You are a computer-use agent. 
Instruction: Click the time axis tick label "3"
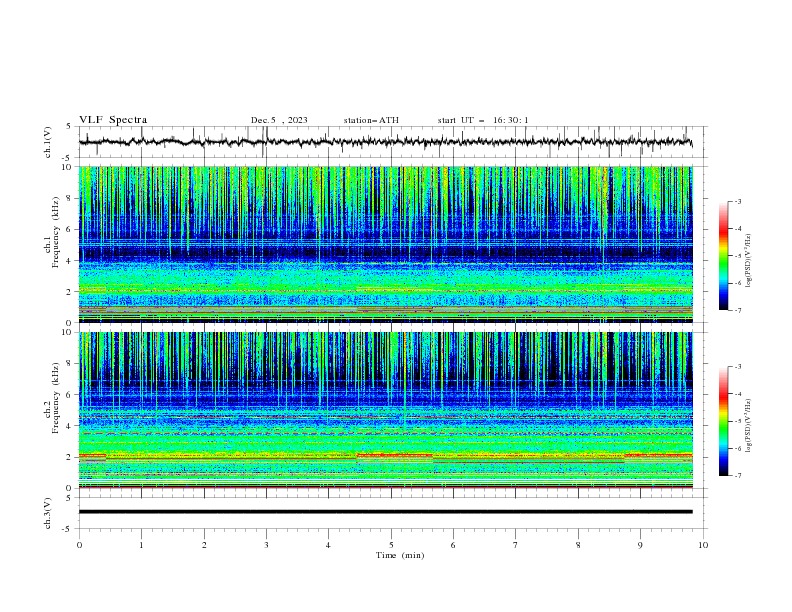click(266, 545)
